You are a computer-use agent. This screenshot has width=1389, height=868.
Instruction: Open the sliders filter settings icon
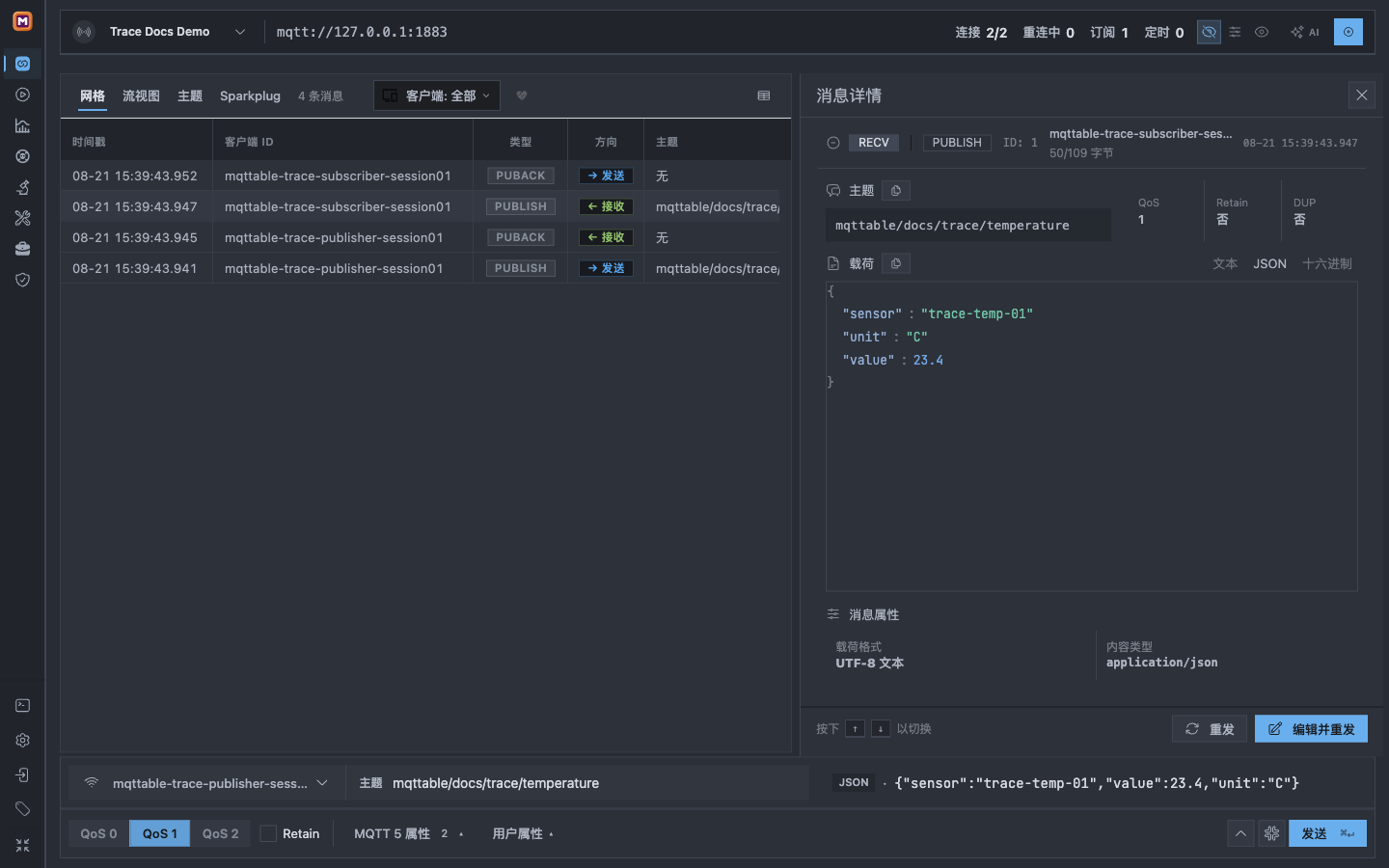[x=1235, y=32]
